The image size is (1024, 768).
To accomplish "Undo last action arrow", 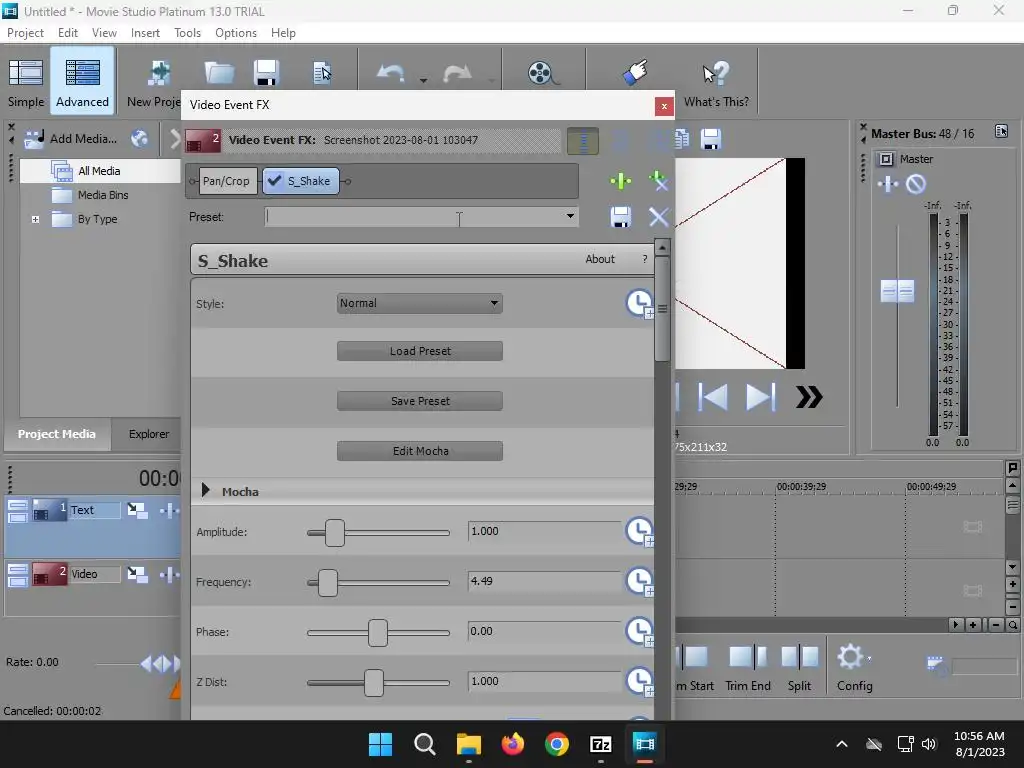I will pos(391,73).
